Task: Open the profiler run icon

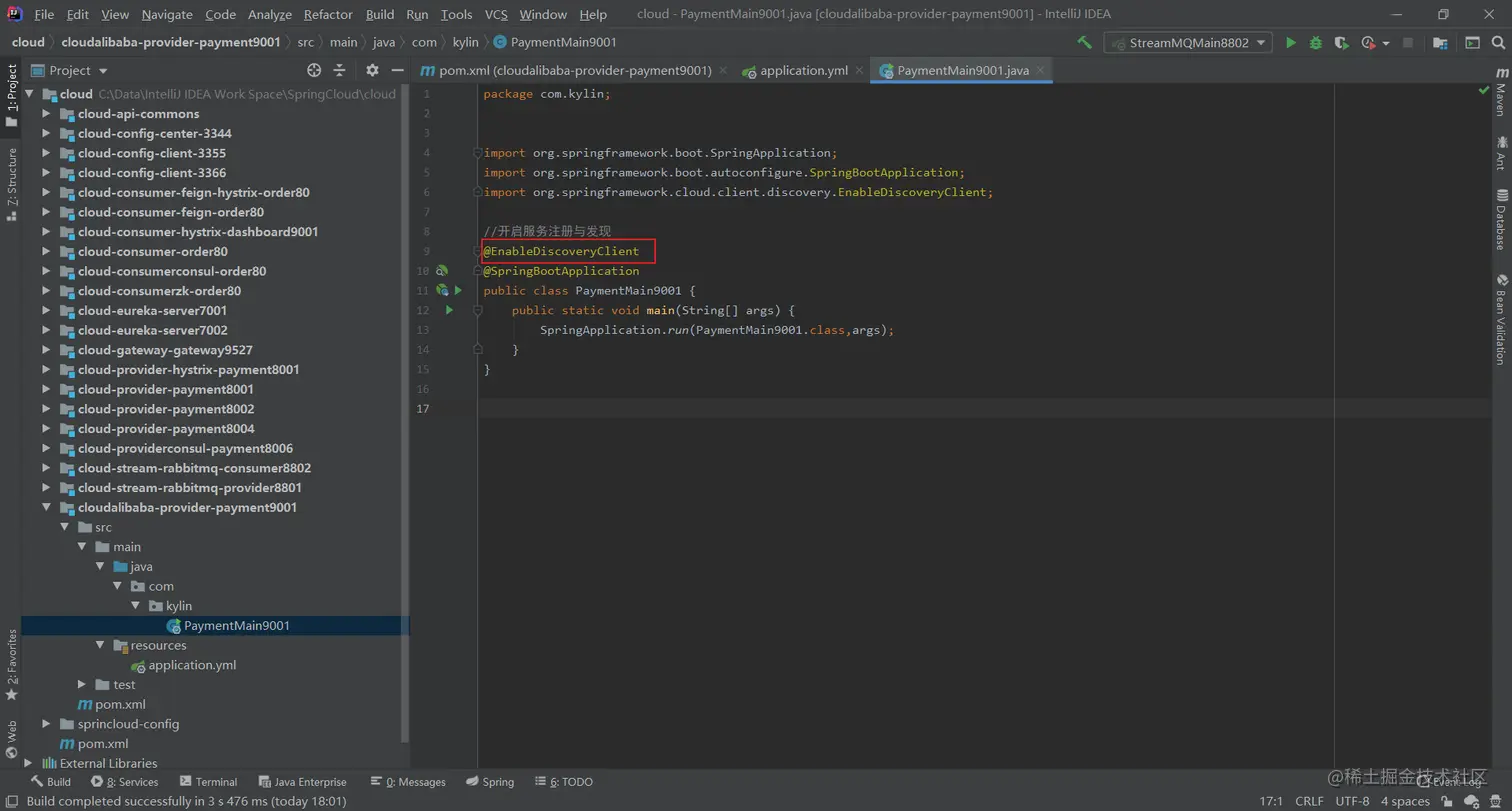Action: (1369, 43)
